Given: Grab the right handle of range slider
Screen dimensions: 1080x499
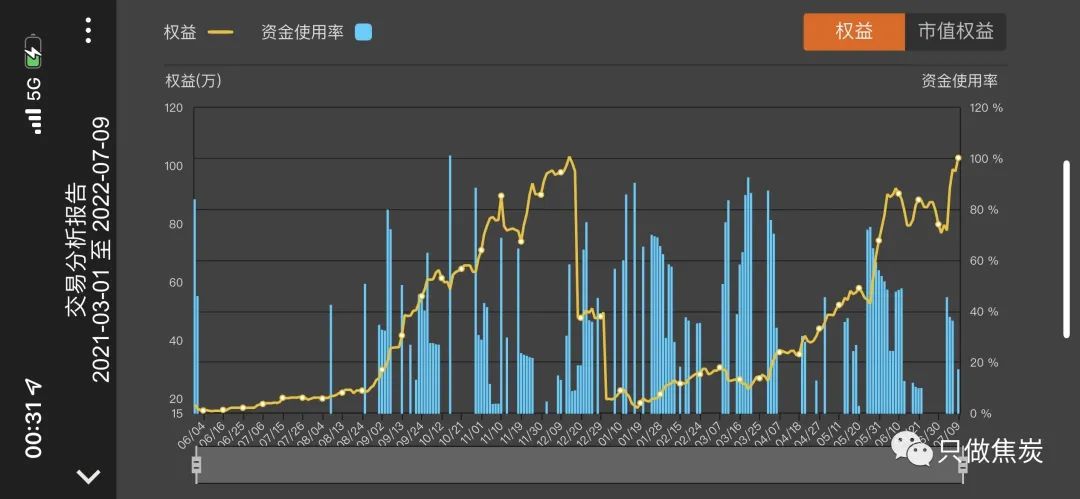Looking at the screenshot, I should (962, 465).
